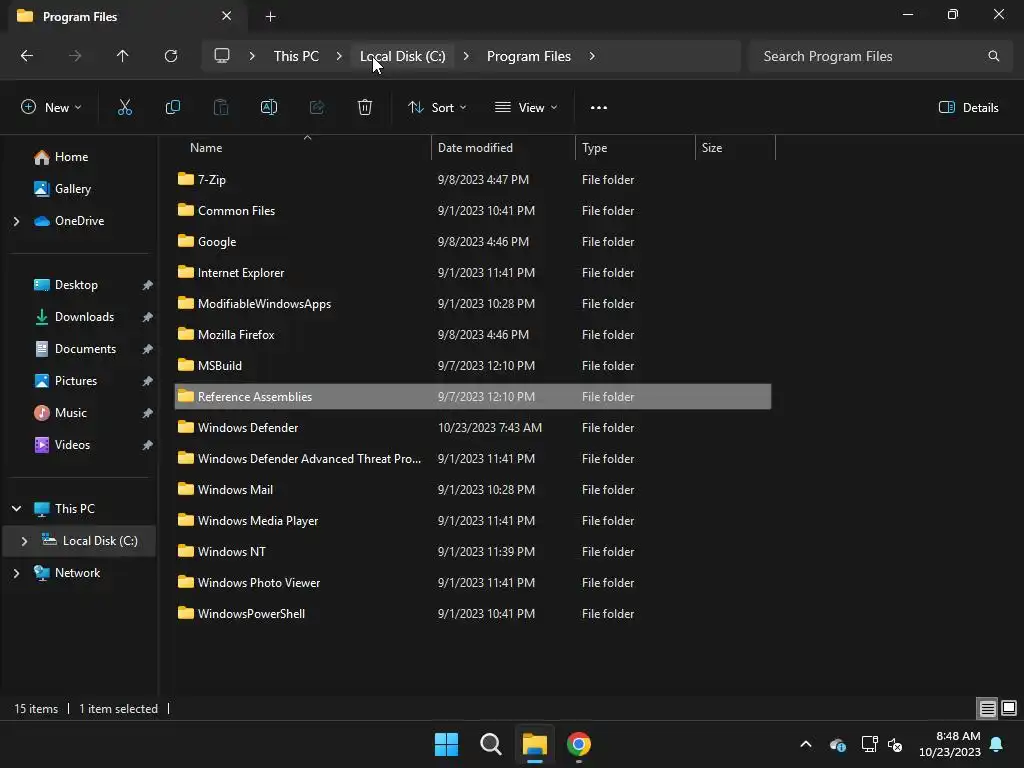Select the Mozilla Firefox folder
Screen dimensions: 1024x768
click(x=473, y=334)
